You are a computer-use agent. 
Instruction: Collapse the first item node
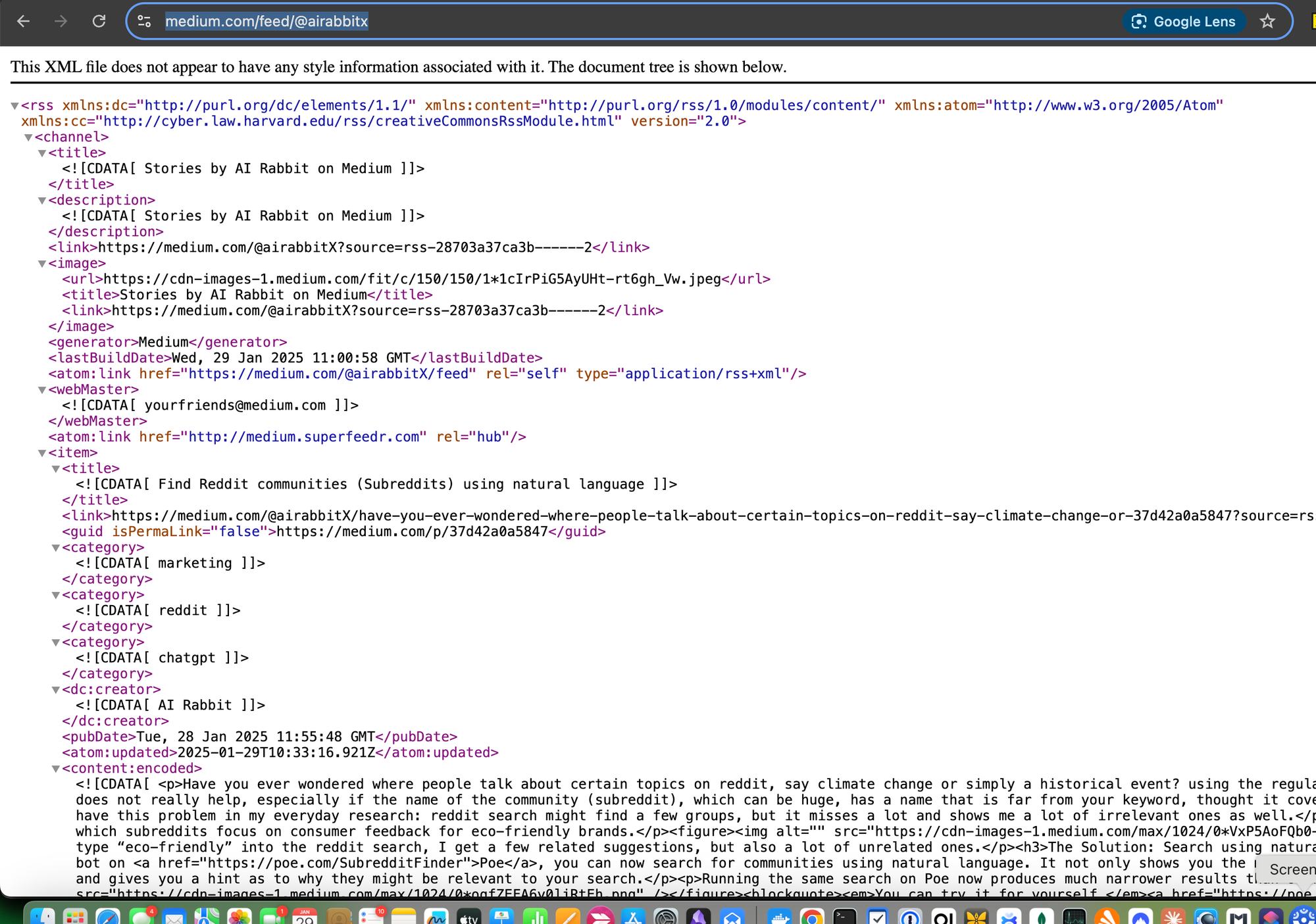42,453
